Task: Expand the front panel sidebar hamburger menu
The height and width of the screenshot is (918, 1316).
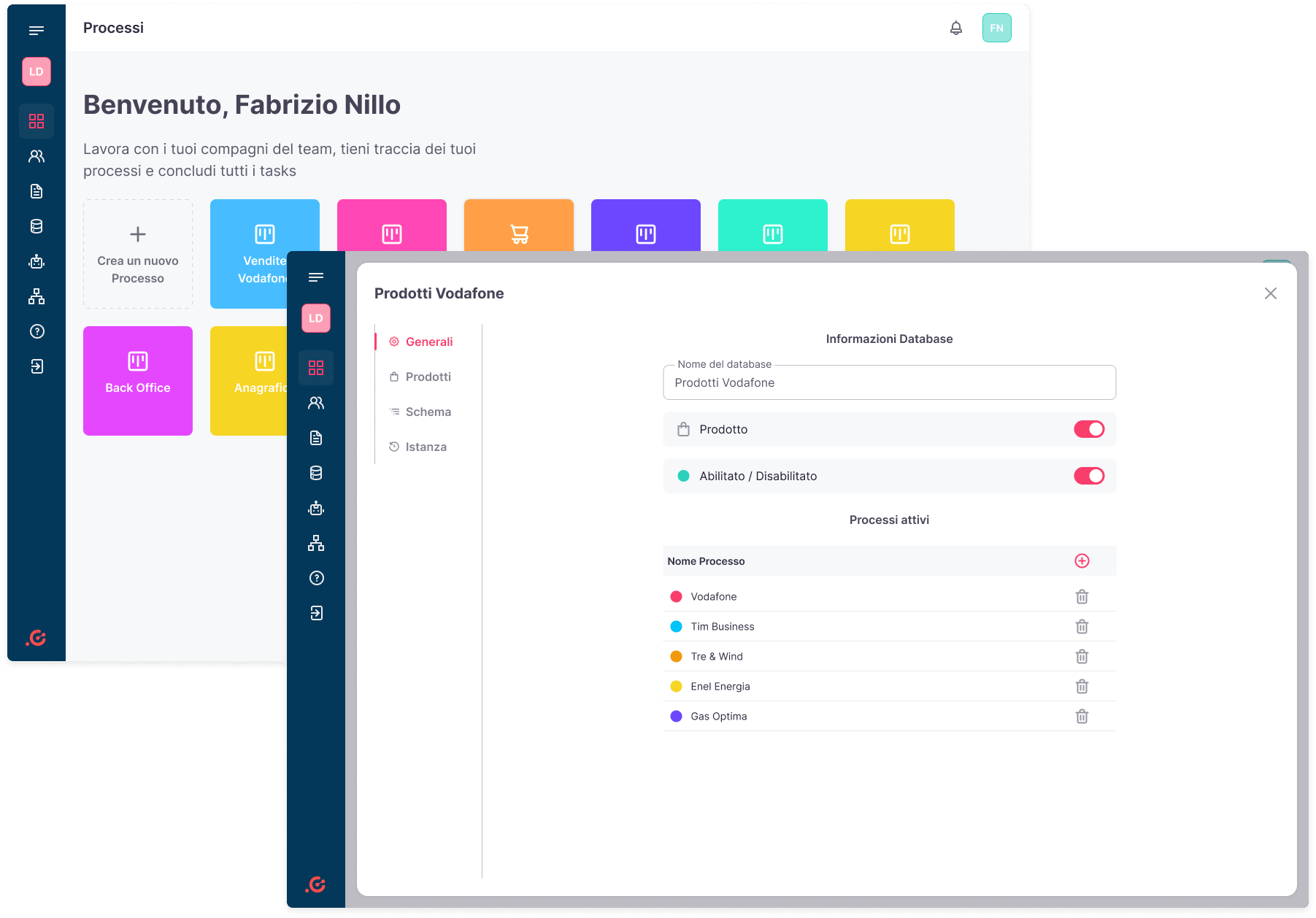Action: coord(316,277)
